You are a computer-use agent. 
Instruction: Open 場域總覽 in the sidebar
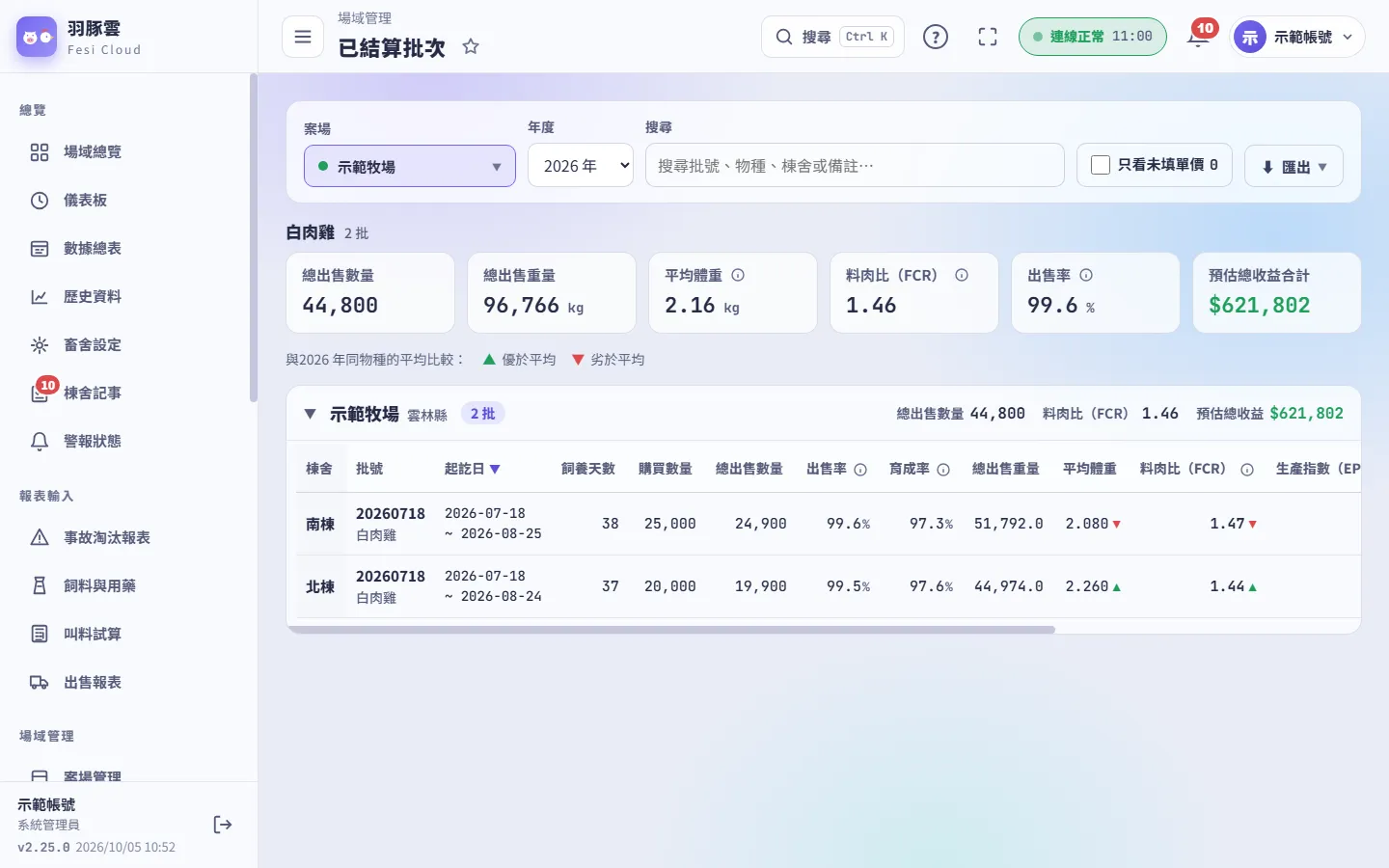(127, 152)
